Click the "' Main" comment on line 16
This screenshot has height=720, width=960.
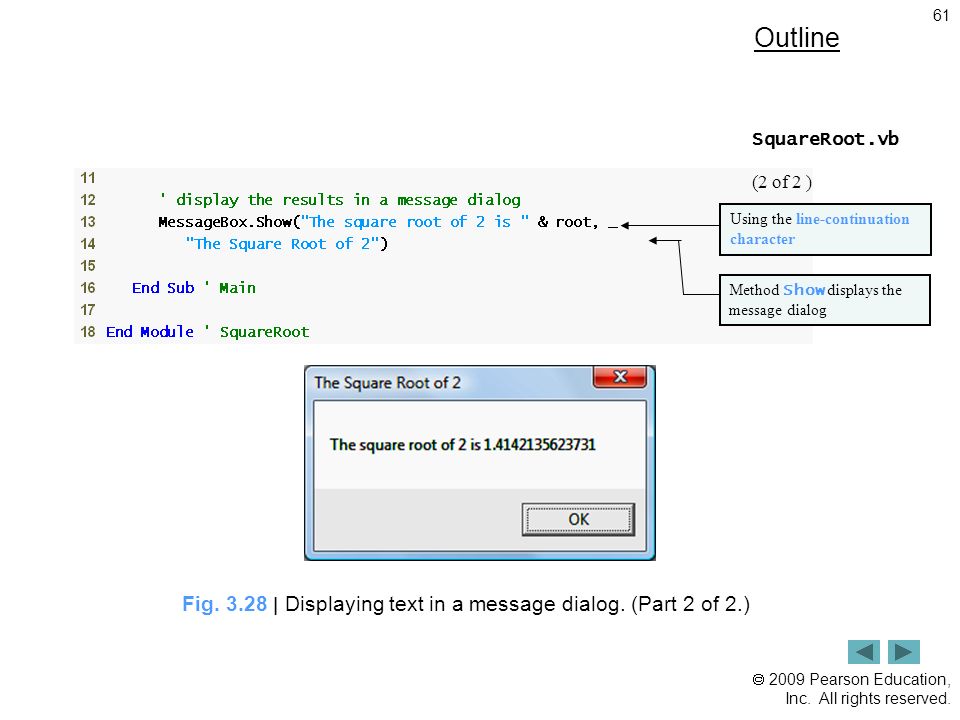pyautogui.click(x=230, y=288)
